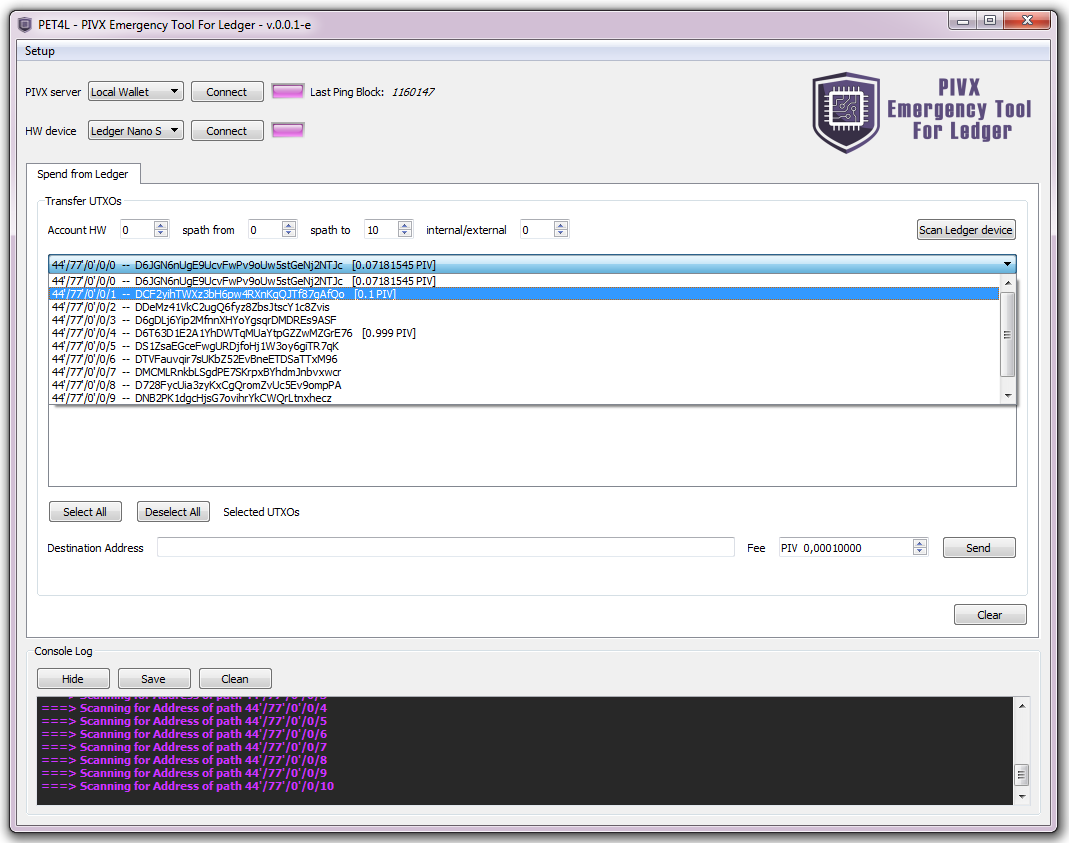Click the Clear button
This screenshot has height=843, width=1069.
[989, 614]
